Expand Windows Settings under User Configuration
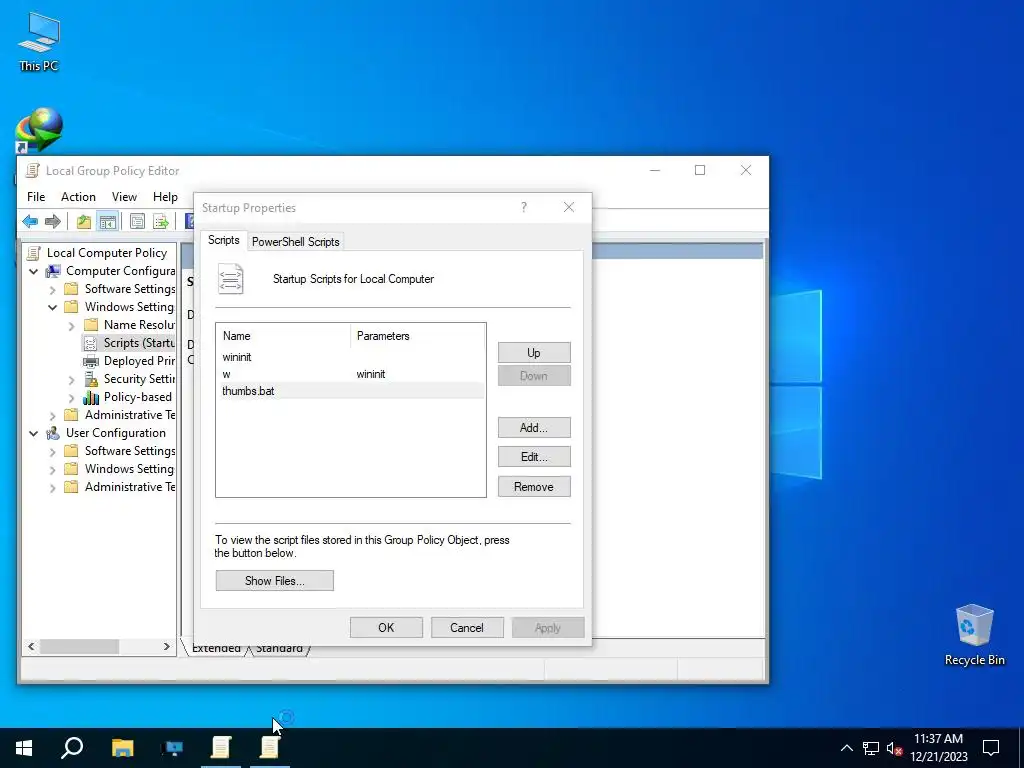This screenshot has height=768, width=1024. point(52,469)
